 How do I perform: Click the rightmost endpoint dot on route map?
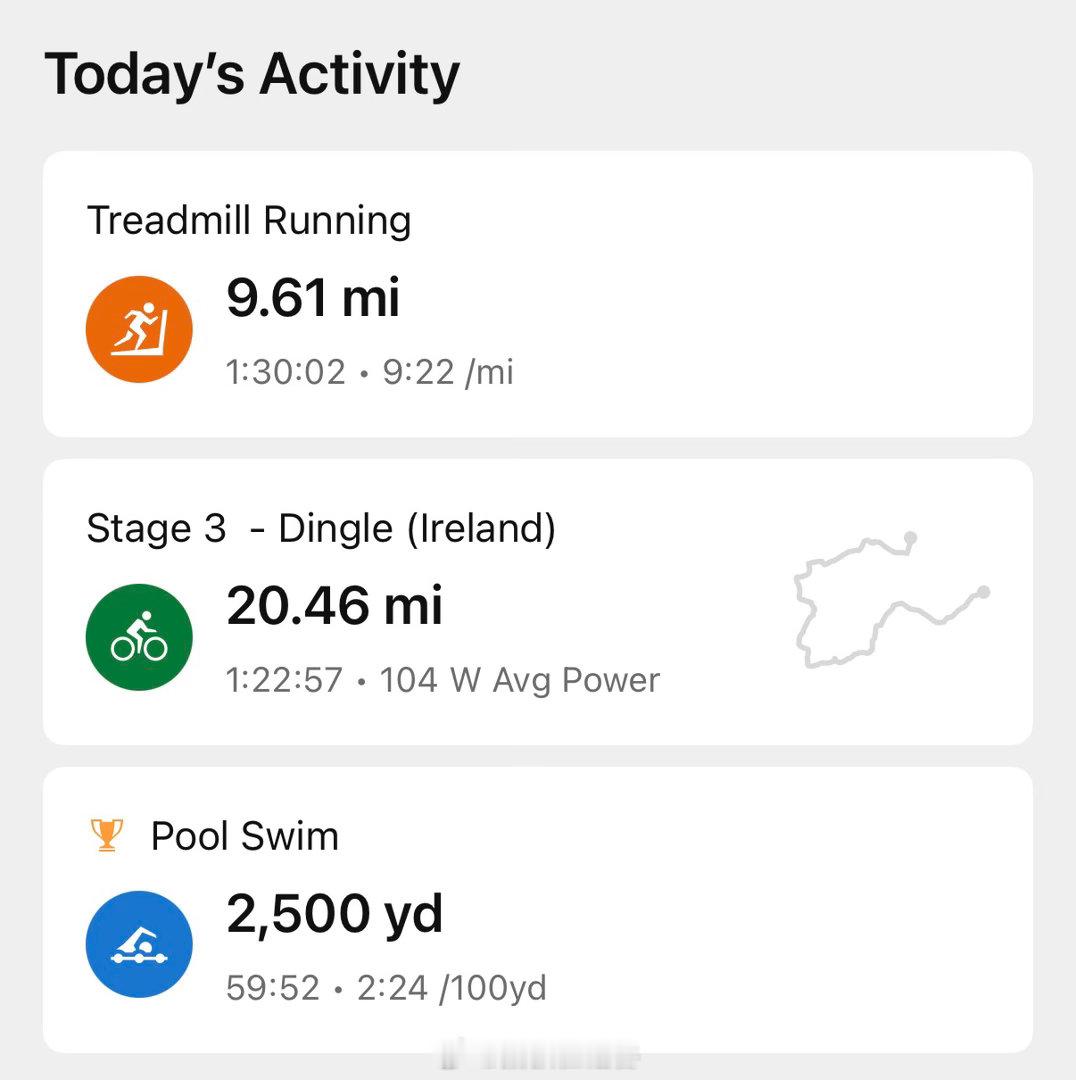pos(983,592)
